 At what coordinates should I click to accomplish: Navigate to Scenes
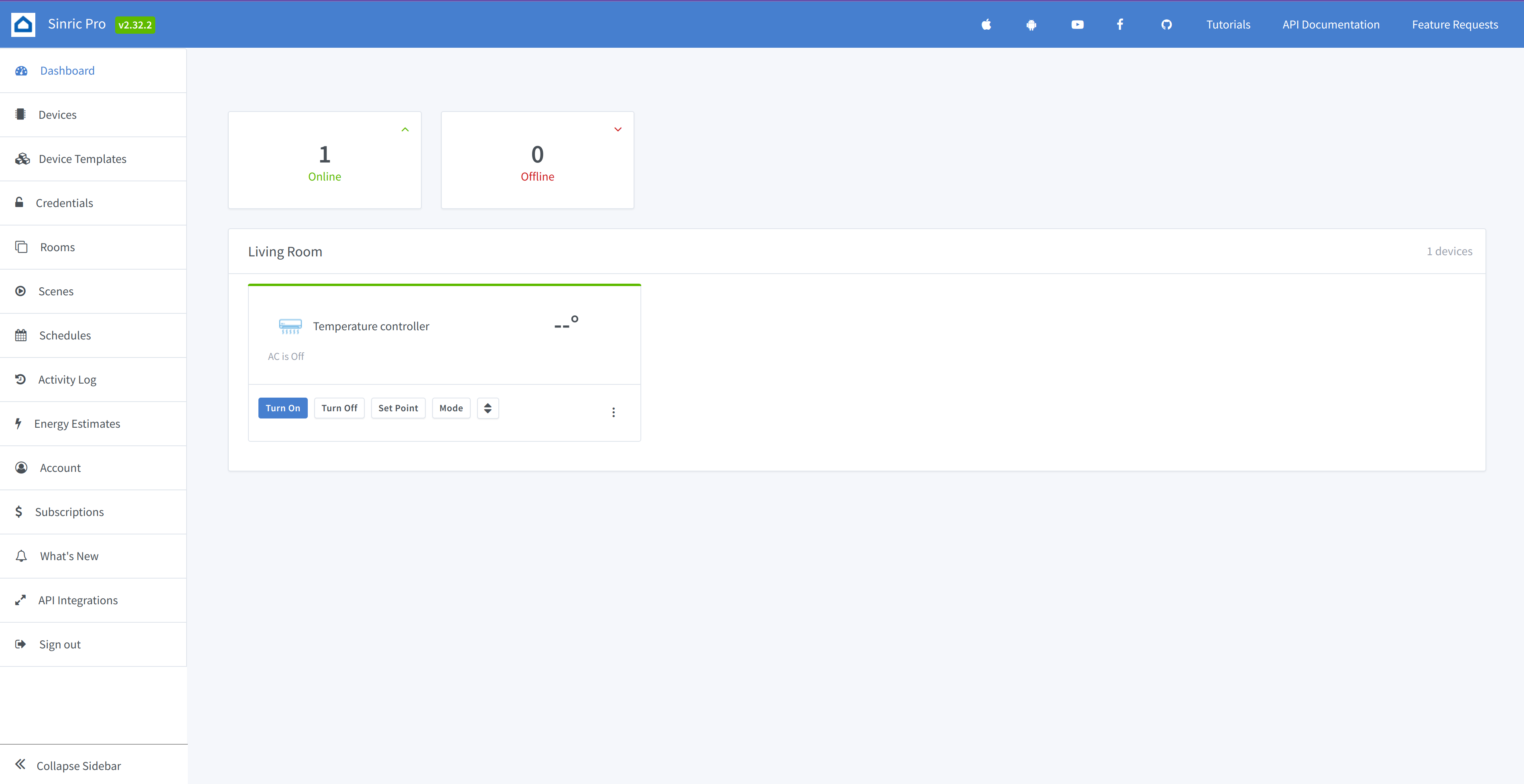(x=93, y=291)
